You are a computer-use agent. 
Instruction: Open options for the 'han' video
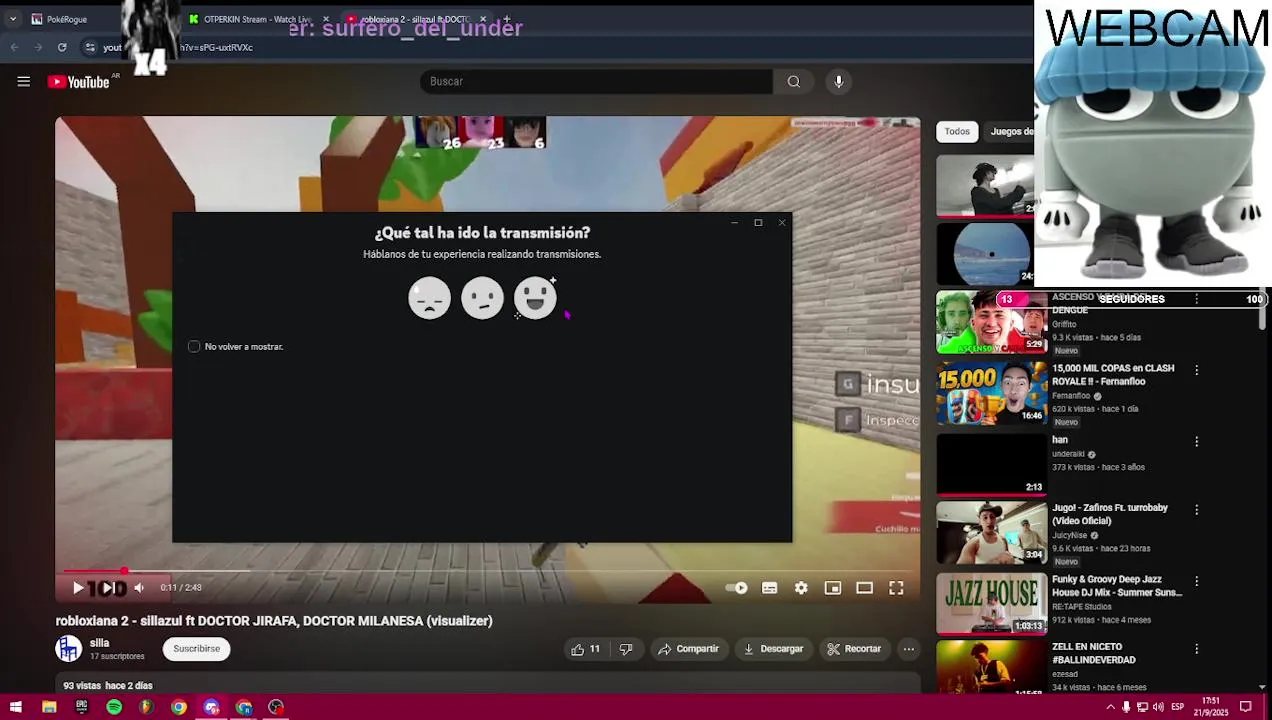(1196, 441)
